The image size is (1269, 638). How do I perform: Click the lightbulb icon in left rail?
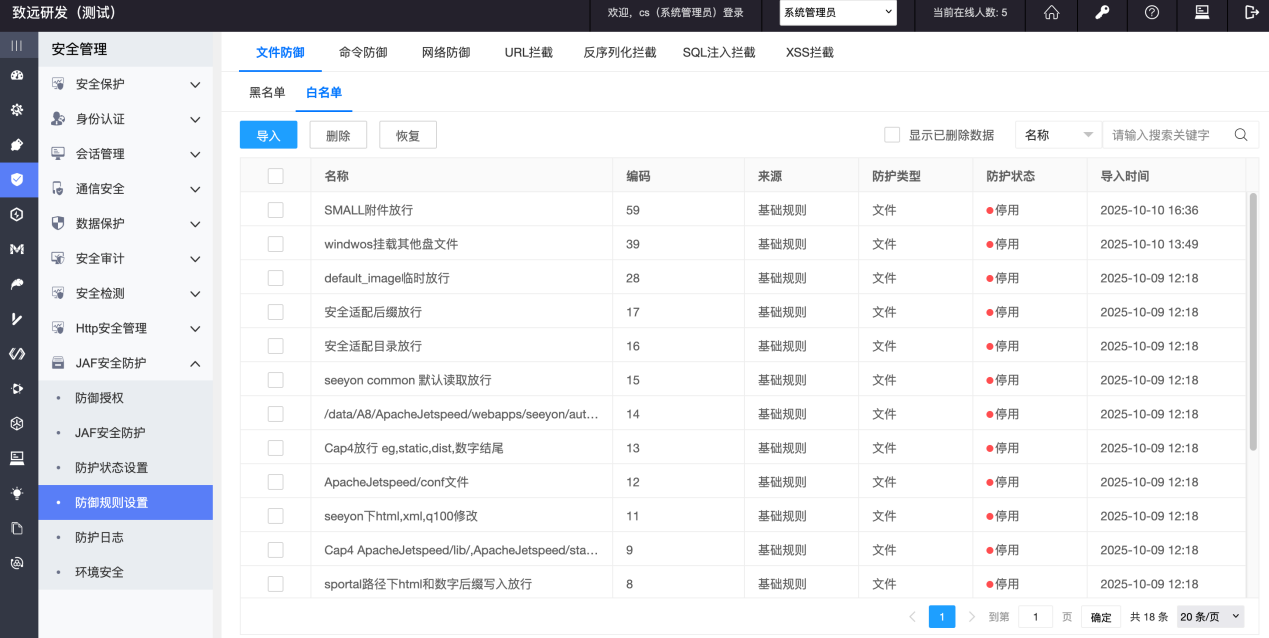[17, 493]
